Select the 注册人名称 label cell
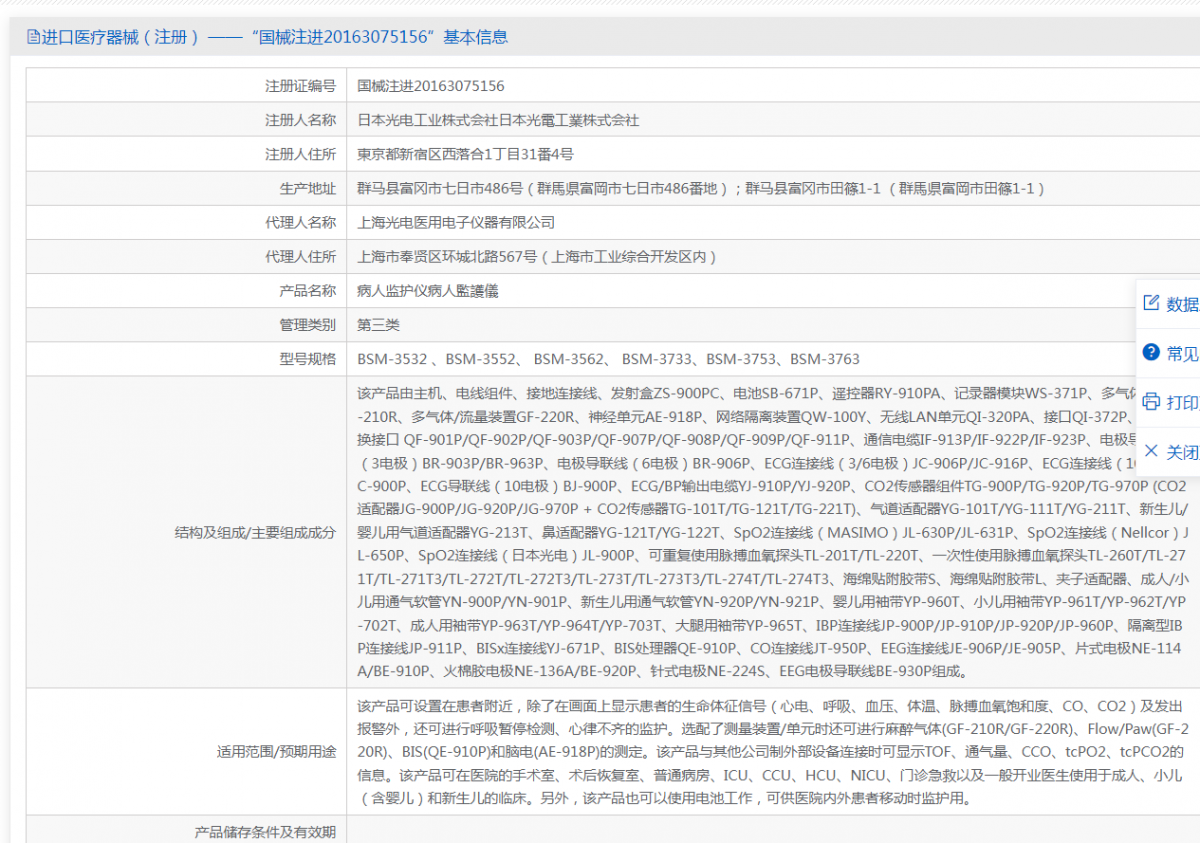The width and height of the screenshot is (1200, 843). [186, 120]
